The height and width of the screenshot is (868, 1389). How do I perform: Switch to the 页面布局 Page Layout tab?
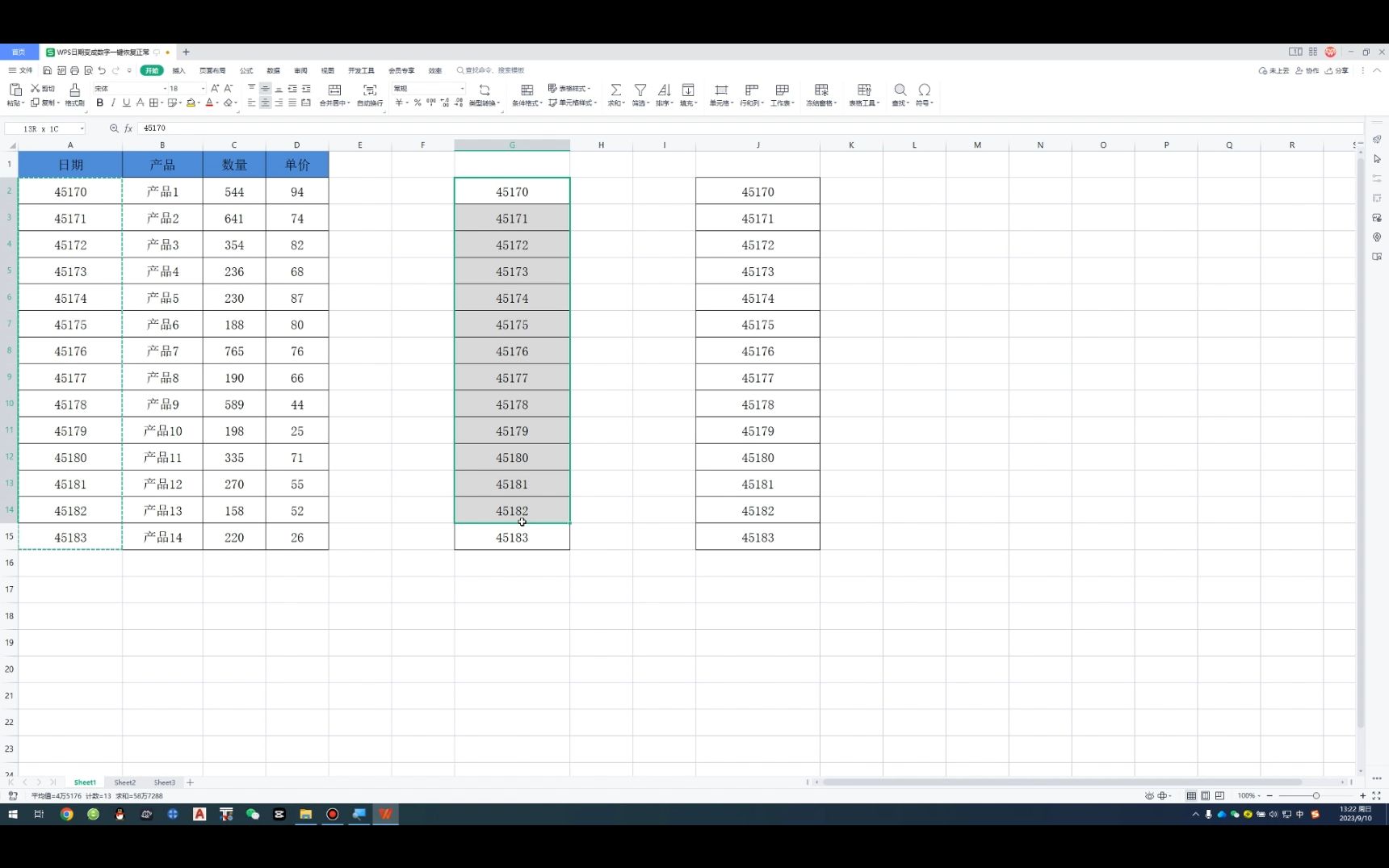[212, 71]
